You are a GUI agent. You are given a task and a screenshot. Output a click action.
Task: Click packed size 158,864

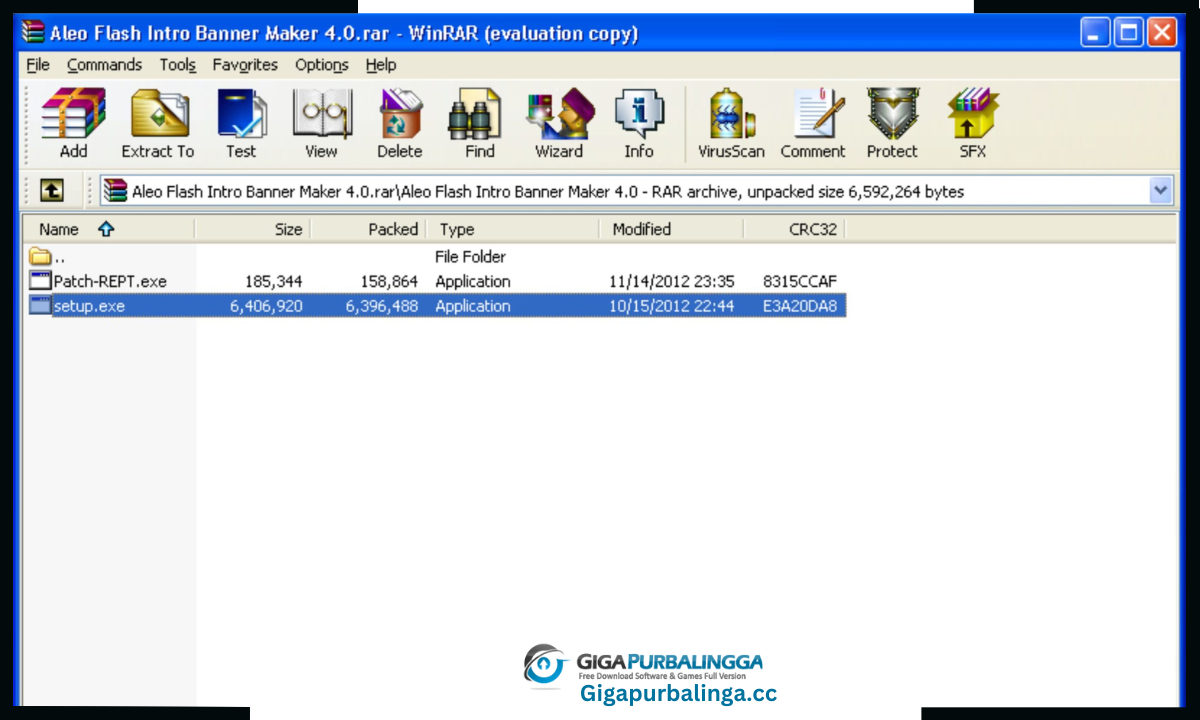[x=389, y=282]
